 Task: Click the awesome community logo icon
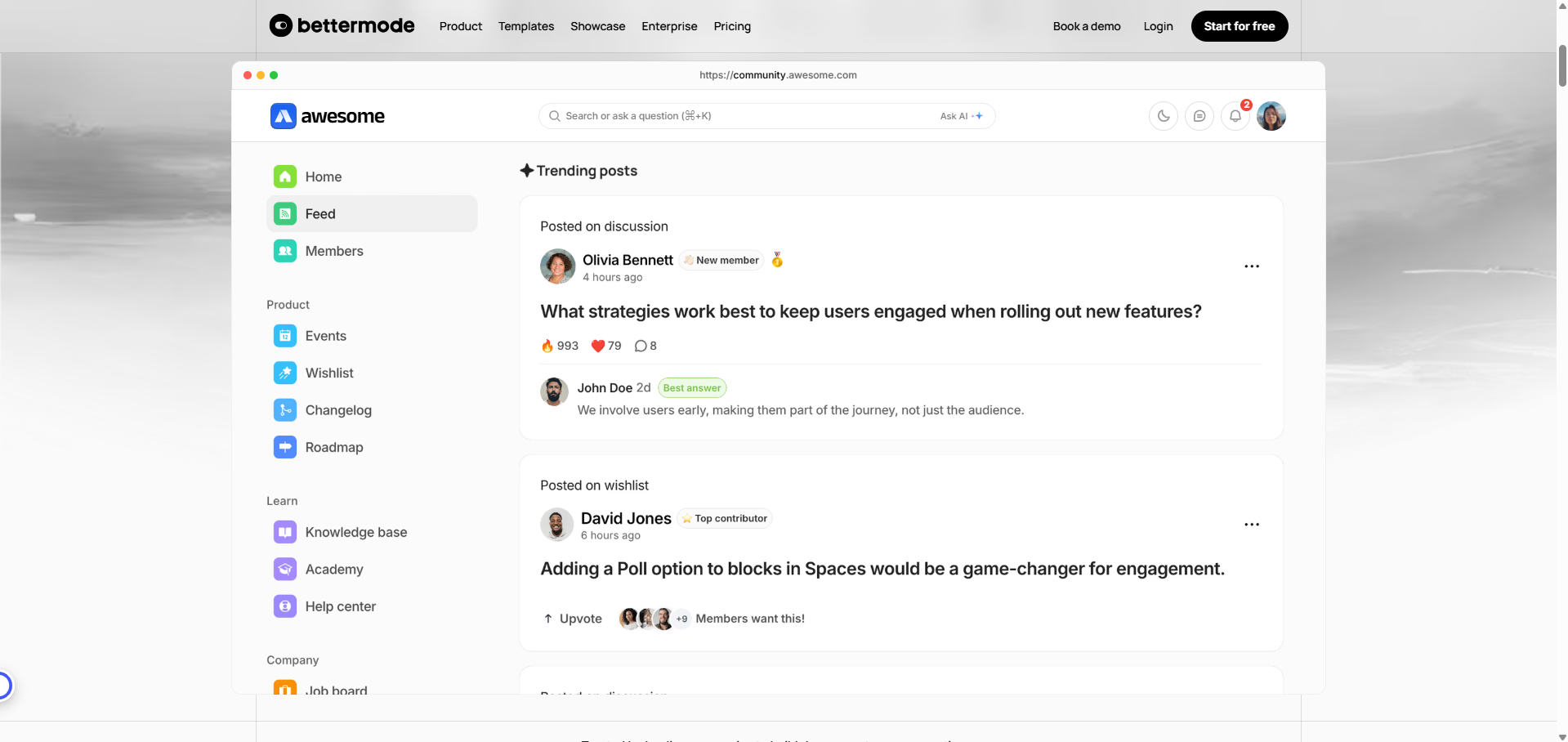click(x=284, y=116)
